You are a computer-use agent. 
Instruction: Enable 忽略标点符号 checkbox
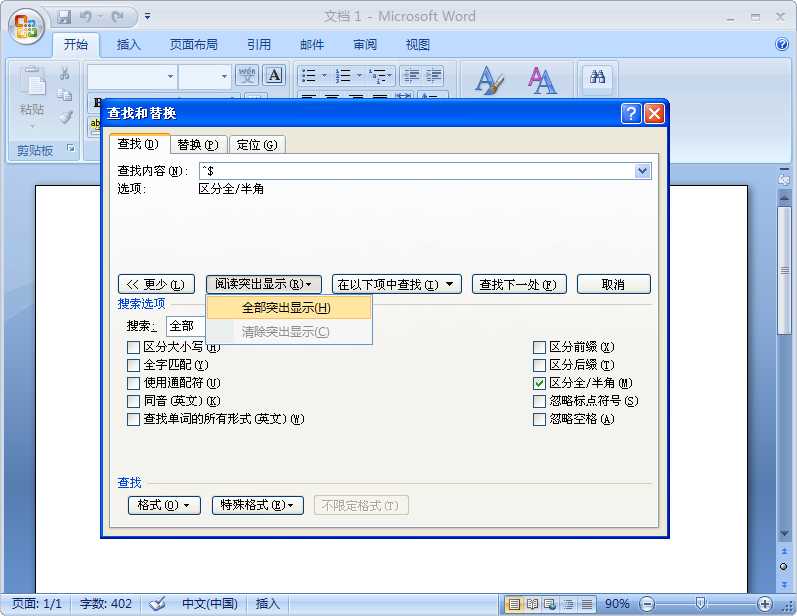click(539, 401)
